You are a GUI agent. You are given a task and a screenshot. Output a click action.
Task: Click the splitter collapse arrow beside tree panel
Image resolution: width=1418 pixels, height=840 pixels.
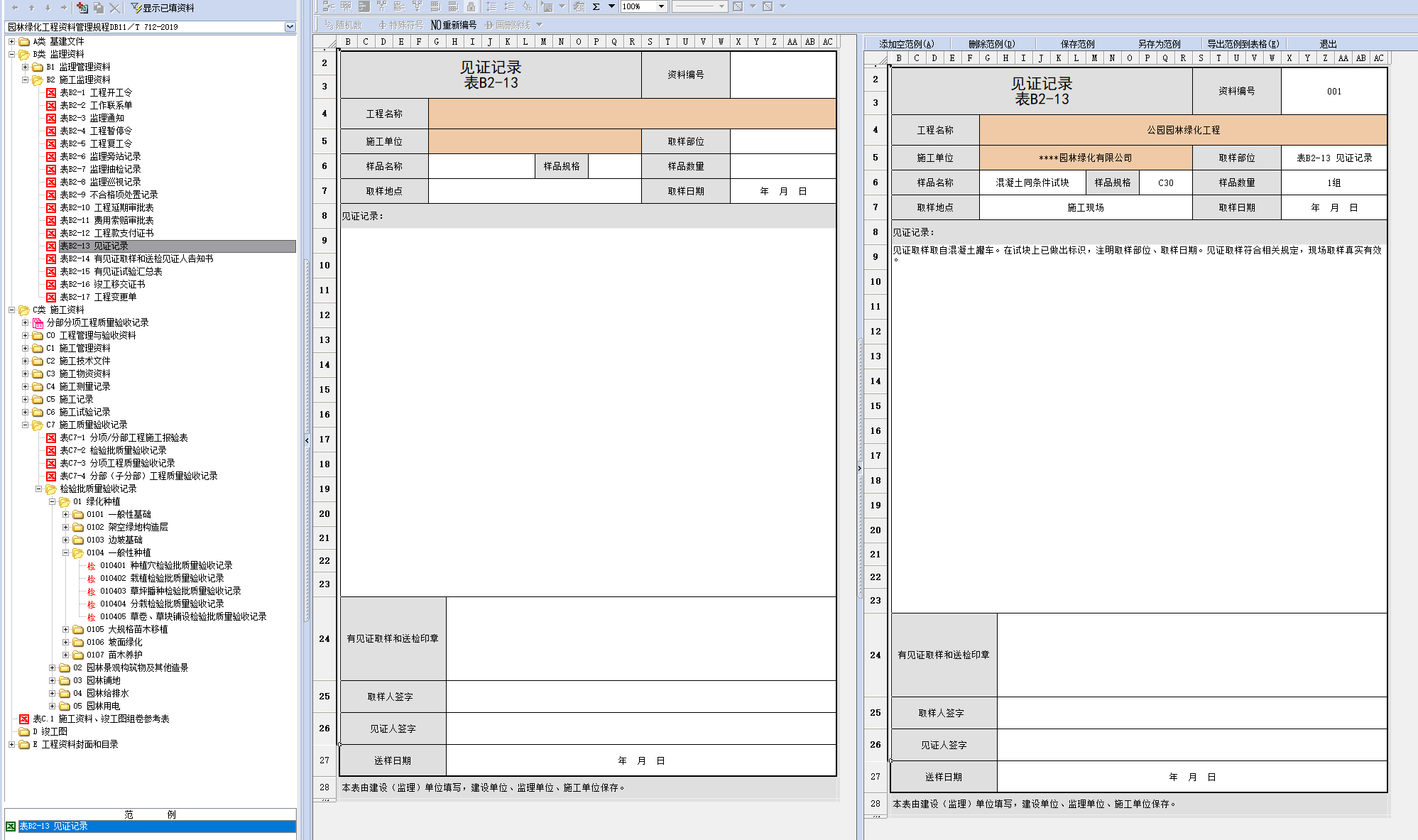[x=307, y=440]
